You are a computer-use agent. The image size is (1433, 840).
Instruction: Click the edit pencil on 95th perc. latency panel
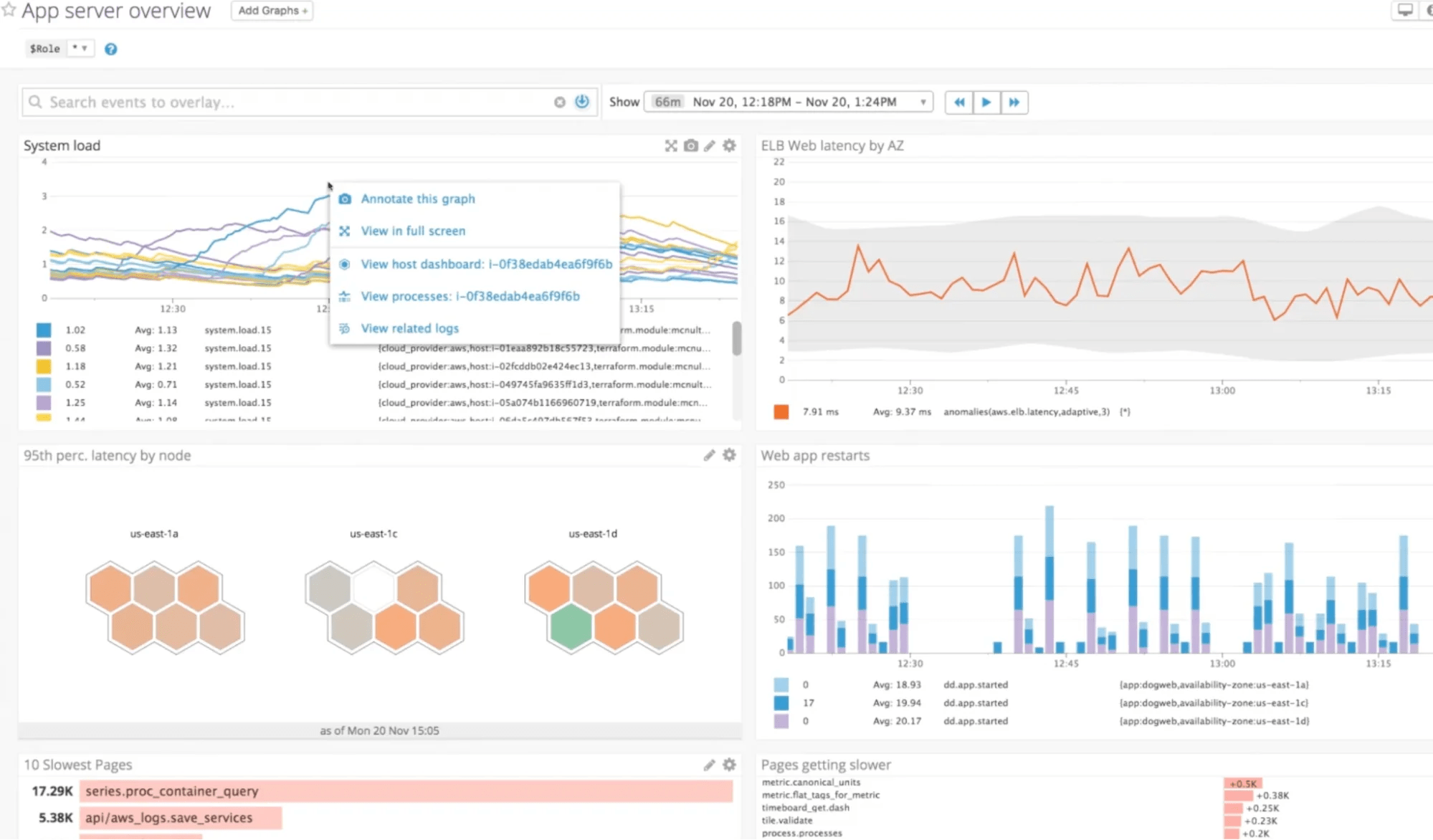pos(710,454)
